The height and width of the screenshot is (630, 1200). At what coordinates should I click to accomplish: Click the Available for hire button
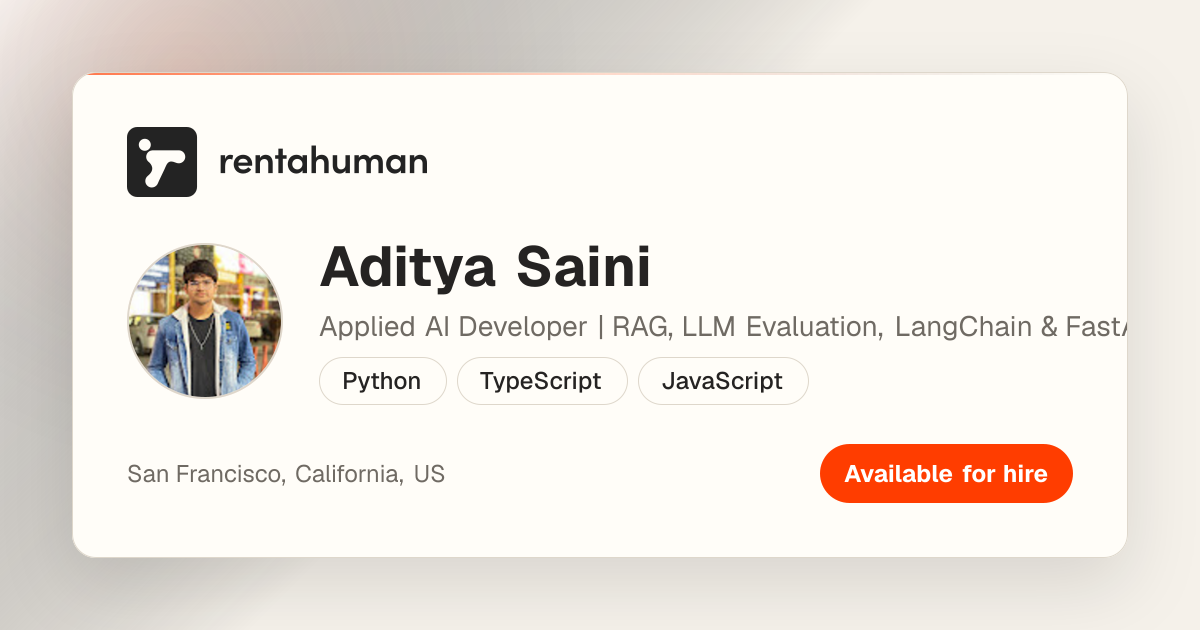946,473
